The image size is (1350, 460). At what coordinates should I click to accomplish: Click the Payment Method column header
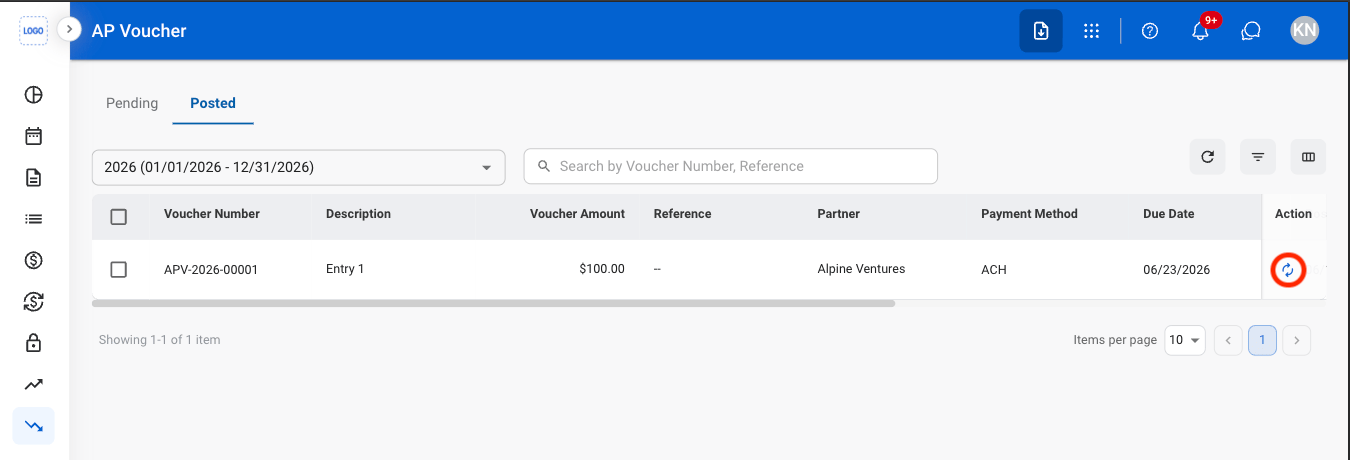point(1029,214)
